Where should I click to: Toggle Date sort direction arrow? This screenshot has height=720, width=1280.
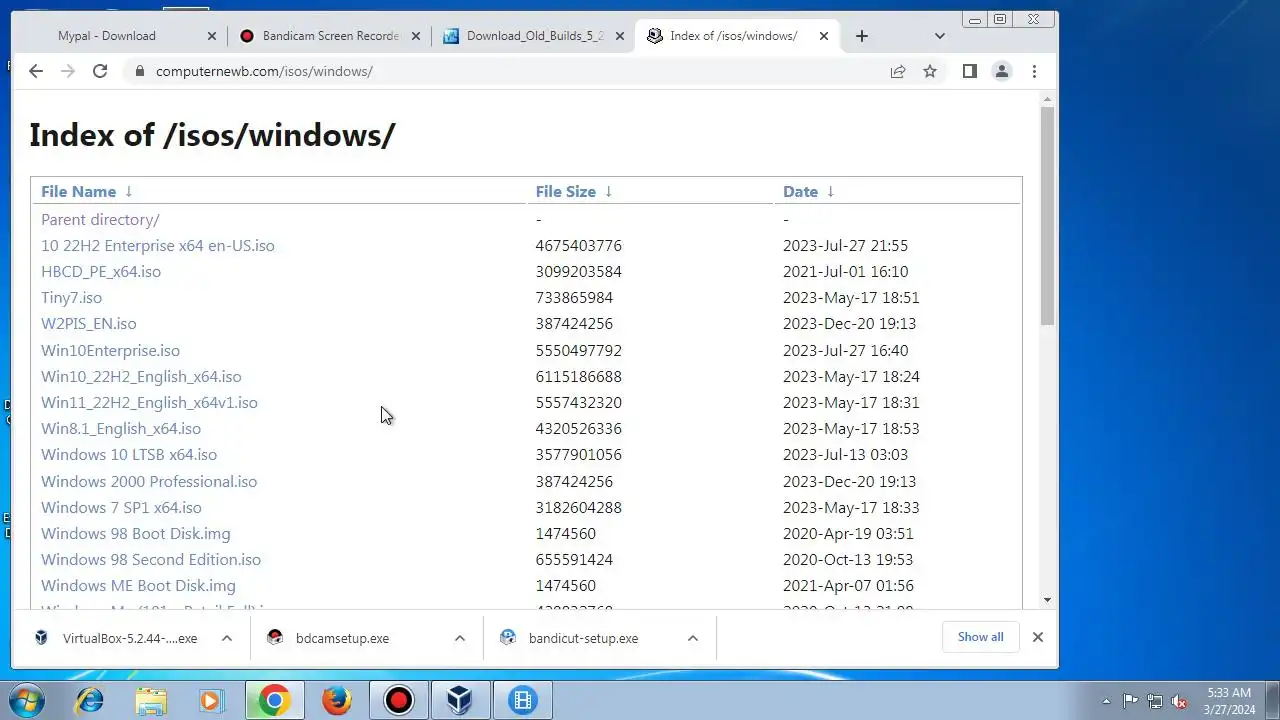tap(830, 191)
